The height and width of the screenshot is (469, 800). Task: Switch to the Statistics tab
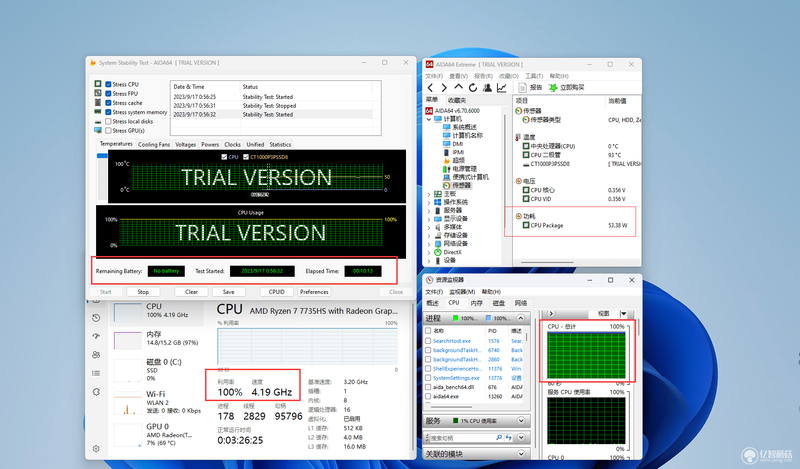pos(280,144)
